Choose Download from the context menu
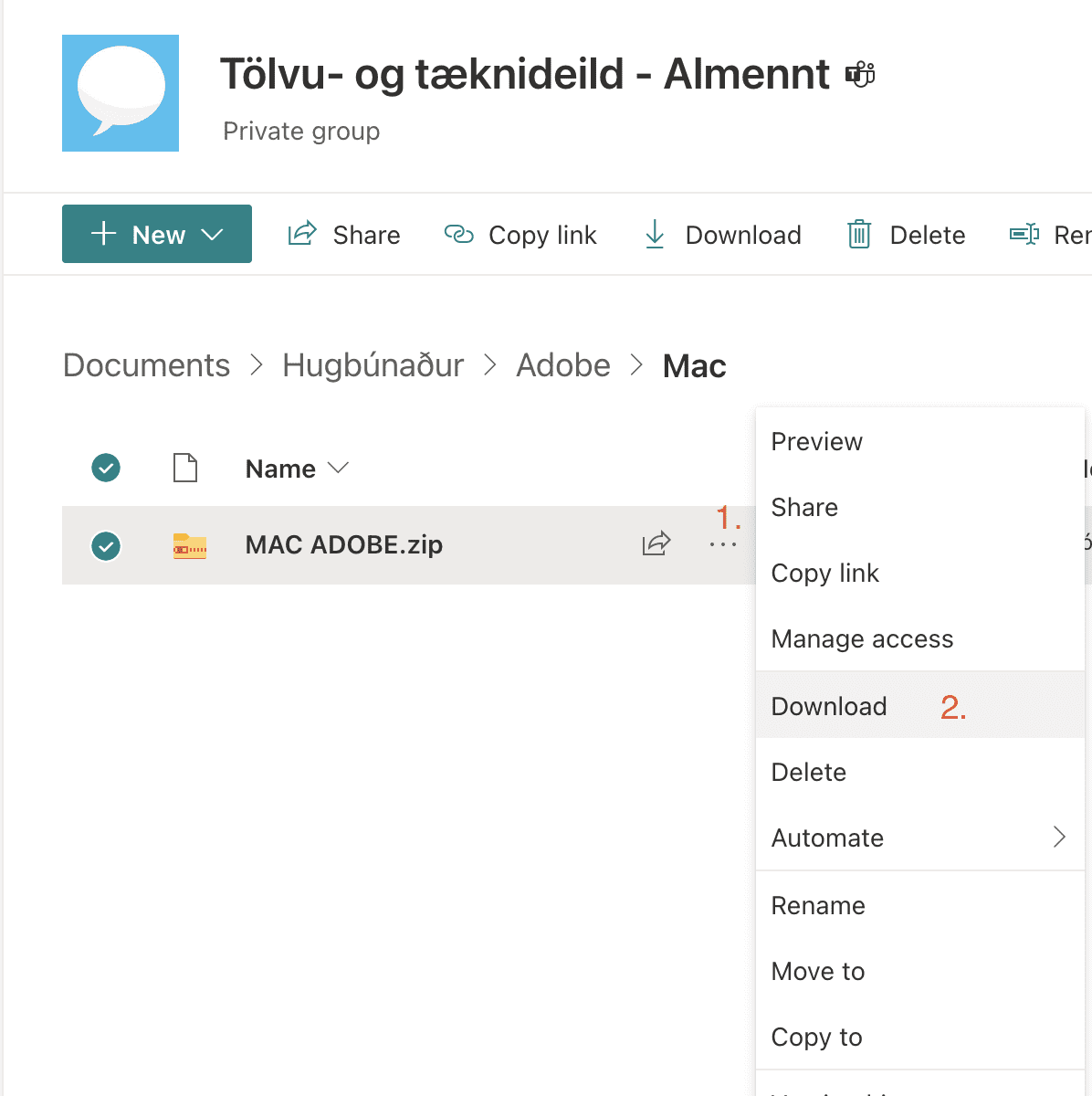 [829, 706]
